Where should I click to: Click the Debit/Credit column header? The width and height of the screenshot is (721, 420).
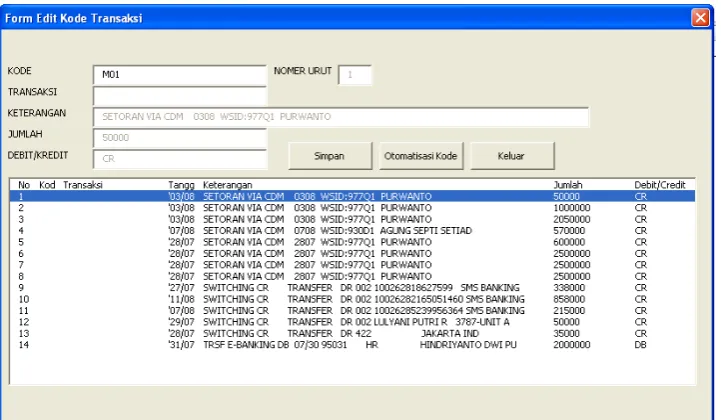click(660, 185)
